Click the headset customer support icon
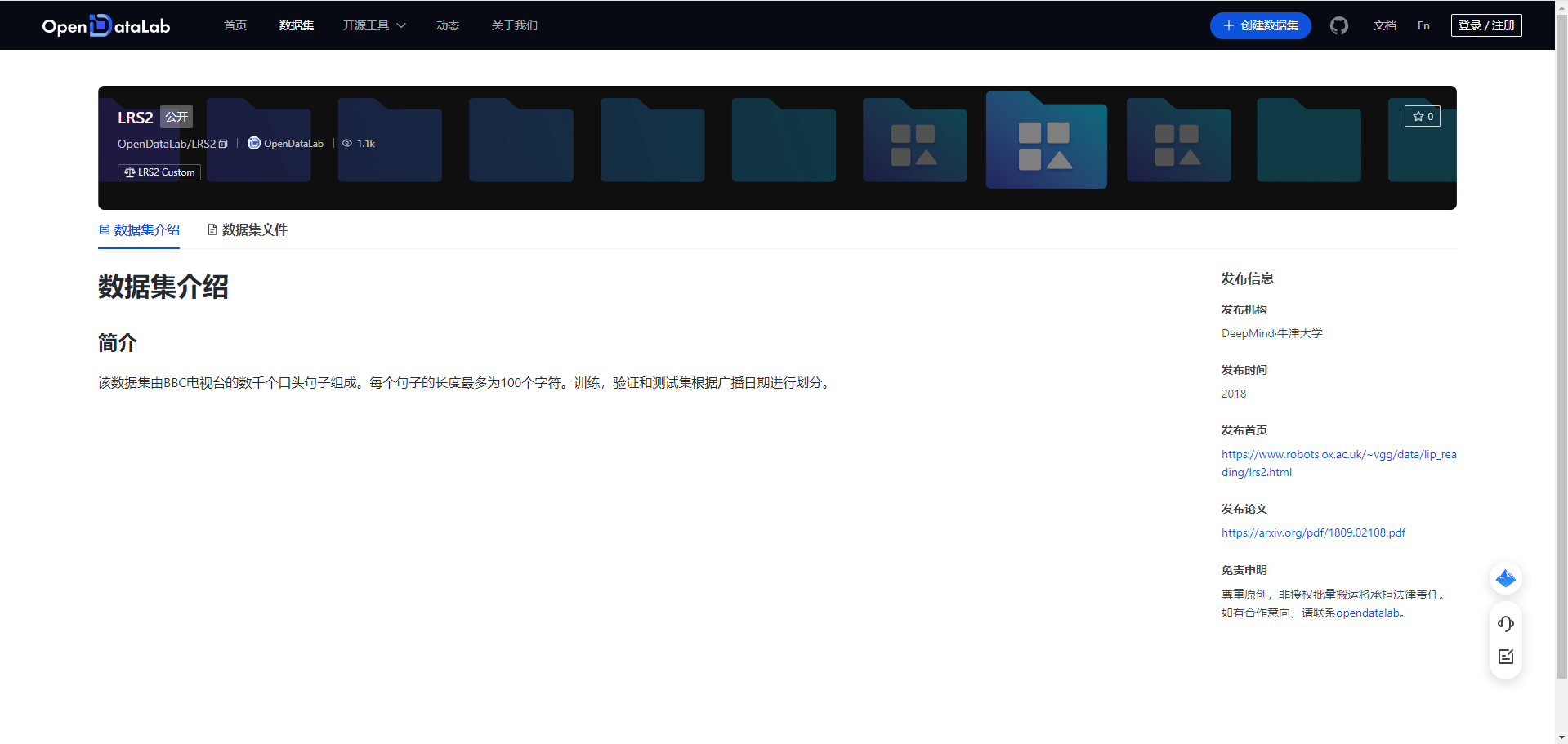This screenshot has height=744, width=1568. [x=1506, y=623]
